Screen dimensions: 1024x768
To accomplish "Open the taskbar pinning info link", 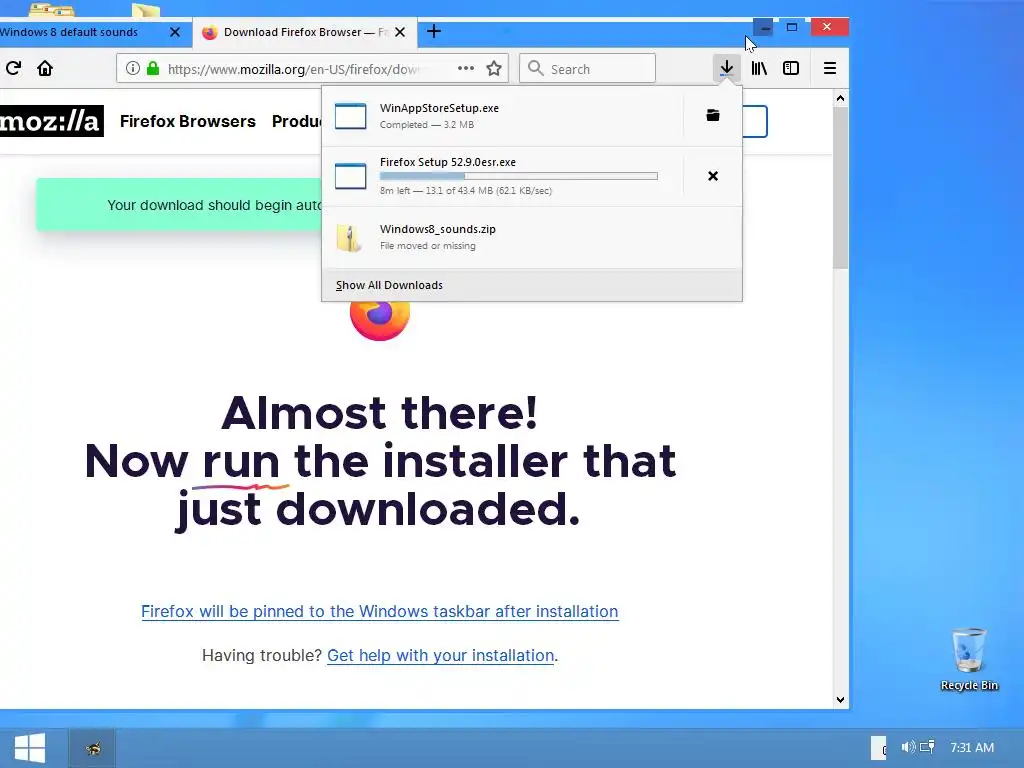I will click(x=379, y=611).
